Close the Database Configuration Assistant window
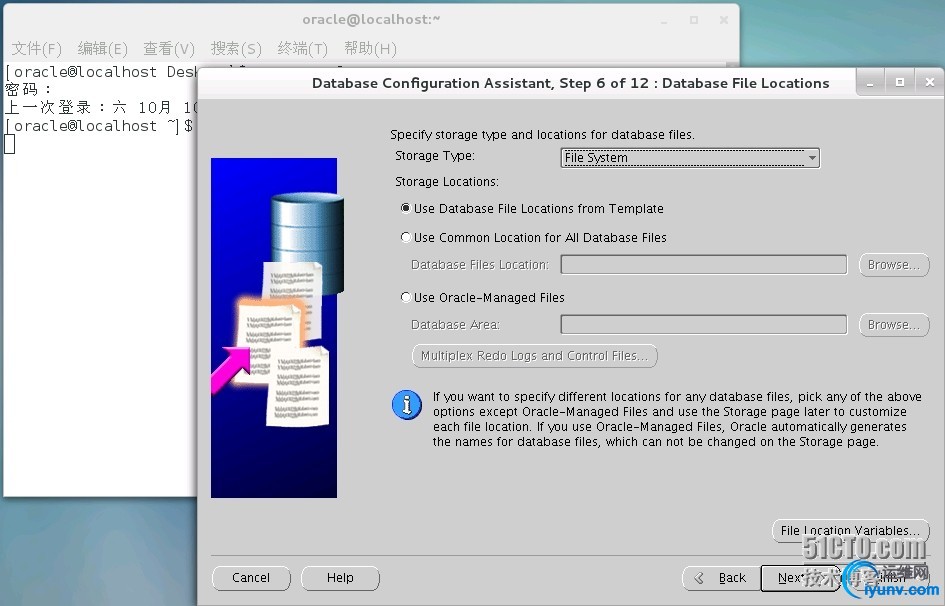This screenshot has height=606, width=945. pyautogui.click(x=930, y=83)
